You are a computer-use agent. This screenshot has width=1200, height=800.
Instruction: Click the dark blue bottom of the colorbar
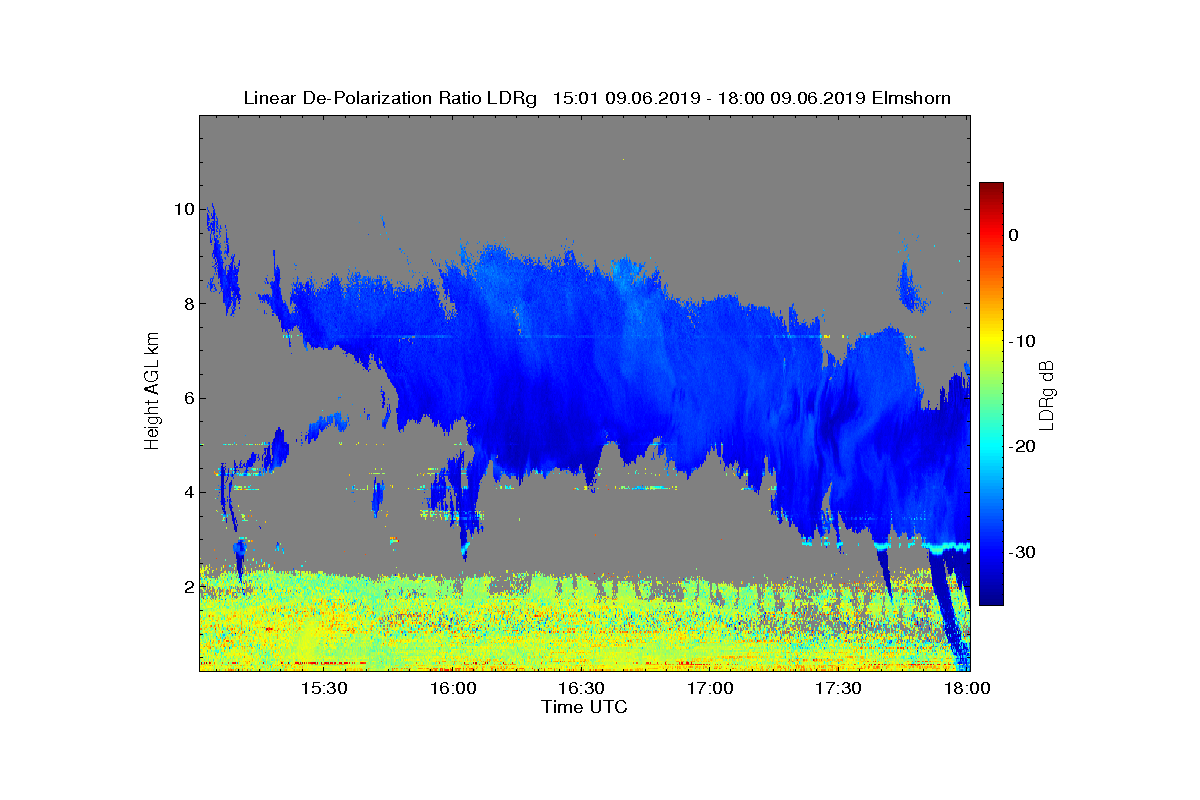click(991, 597)
